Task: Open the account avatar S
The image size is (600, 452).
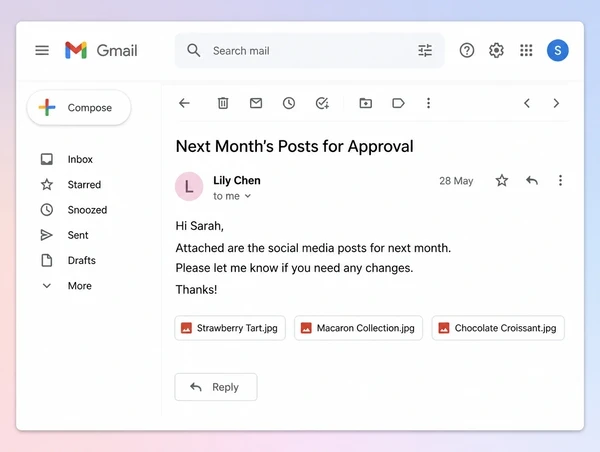Action: coord(558,51)
